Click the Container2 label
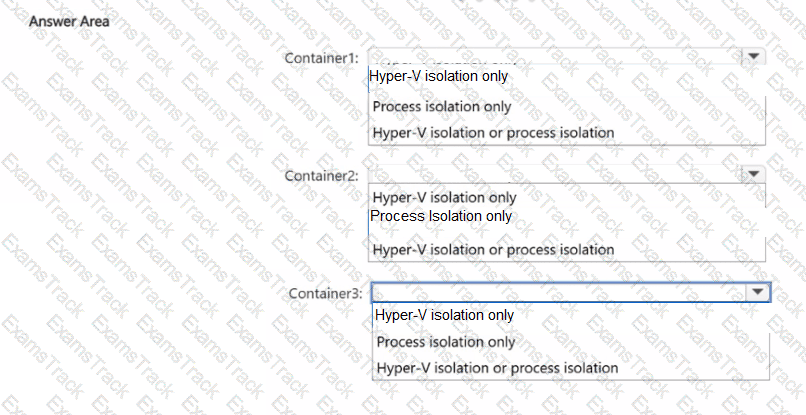This screenshot has height=415, width=806. click(x=321, y=175)
